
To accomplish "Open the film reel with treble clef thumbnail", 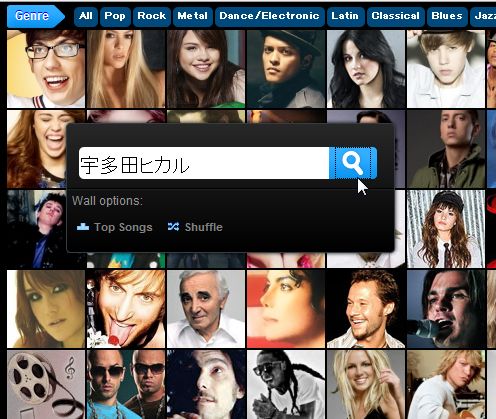I will (x=46, y=384).
